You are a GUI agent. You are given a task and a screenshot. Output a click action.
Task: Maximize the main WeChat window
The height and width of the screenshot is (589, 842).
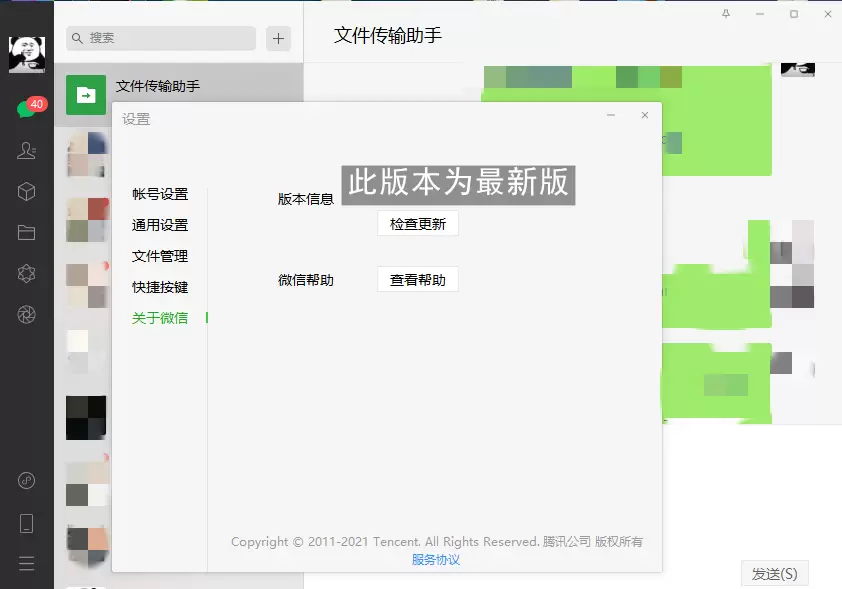(794, 14)
